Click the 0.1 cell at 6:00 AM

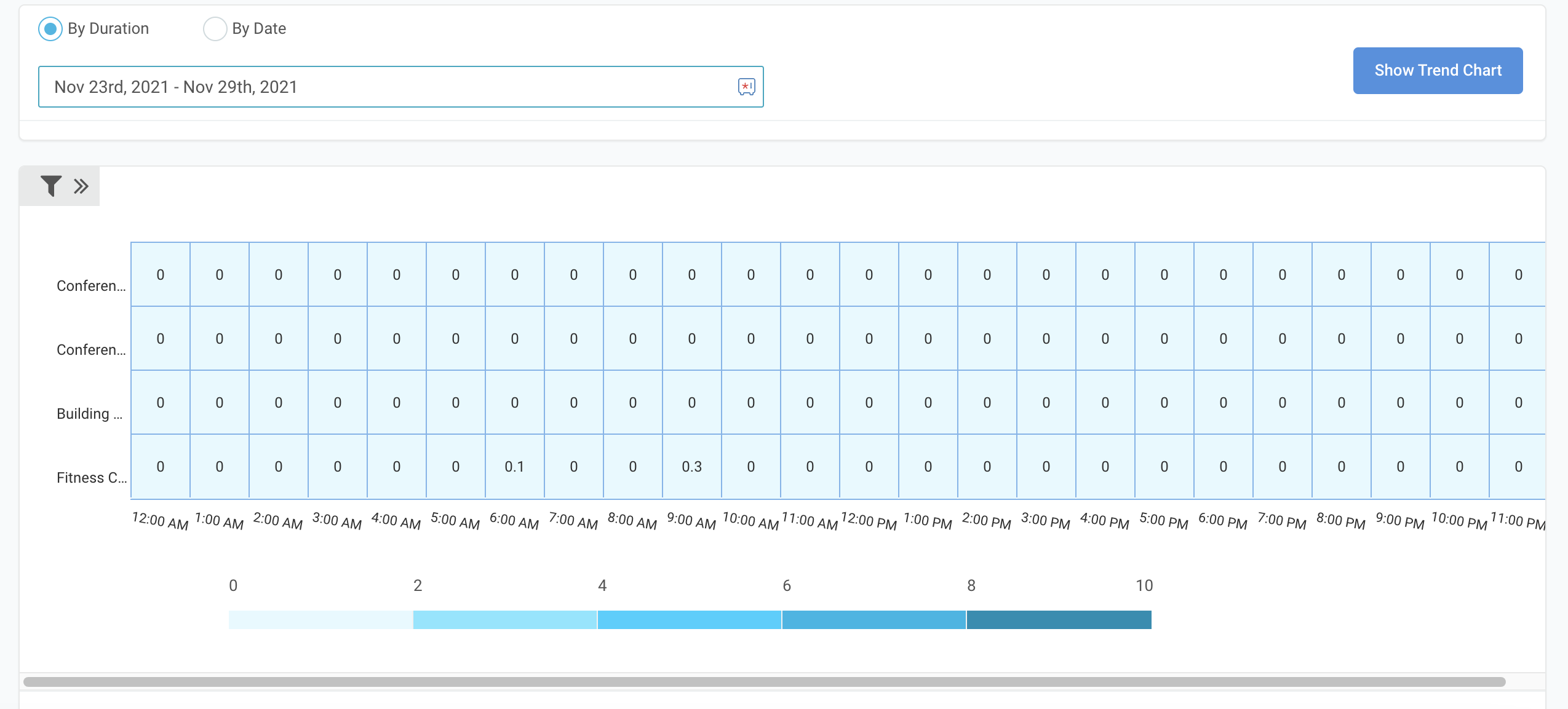(514, 467)
